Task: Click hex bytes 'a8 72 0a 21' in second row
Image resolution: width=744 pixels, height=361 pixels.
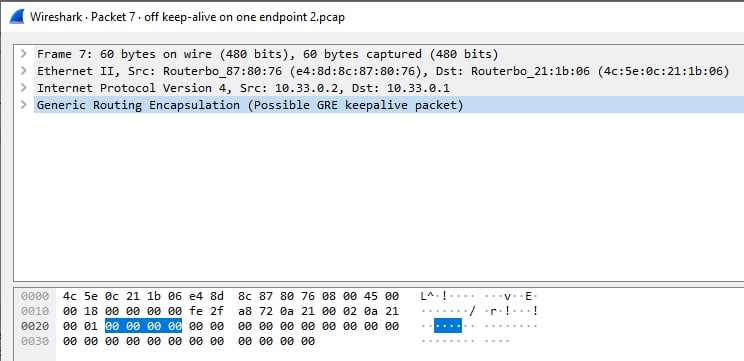Action: pos(276,311)
